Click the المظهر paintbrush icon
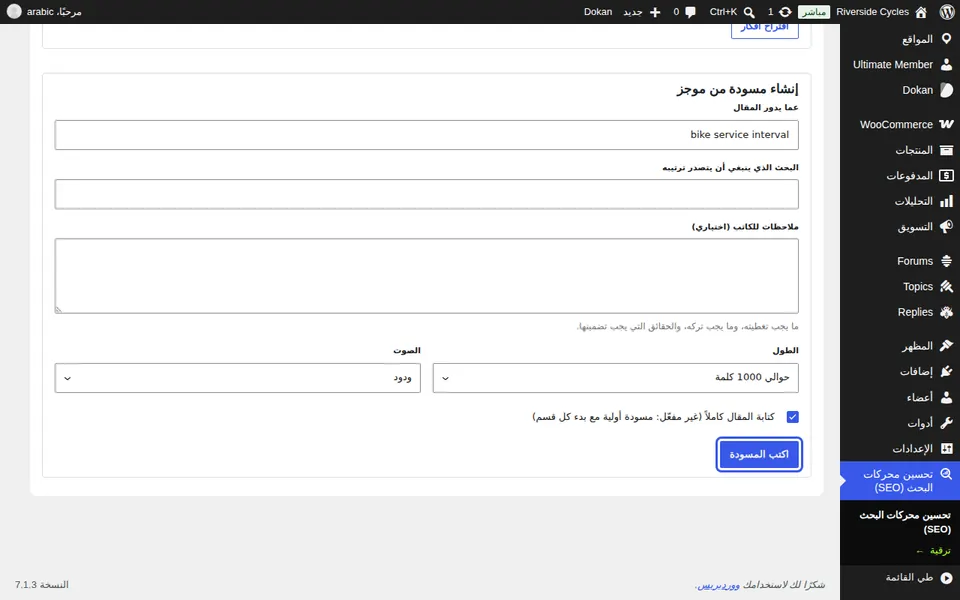Image resolution: width=960 pixels, height=600 pixels. (x=947, y=346)
